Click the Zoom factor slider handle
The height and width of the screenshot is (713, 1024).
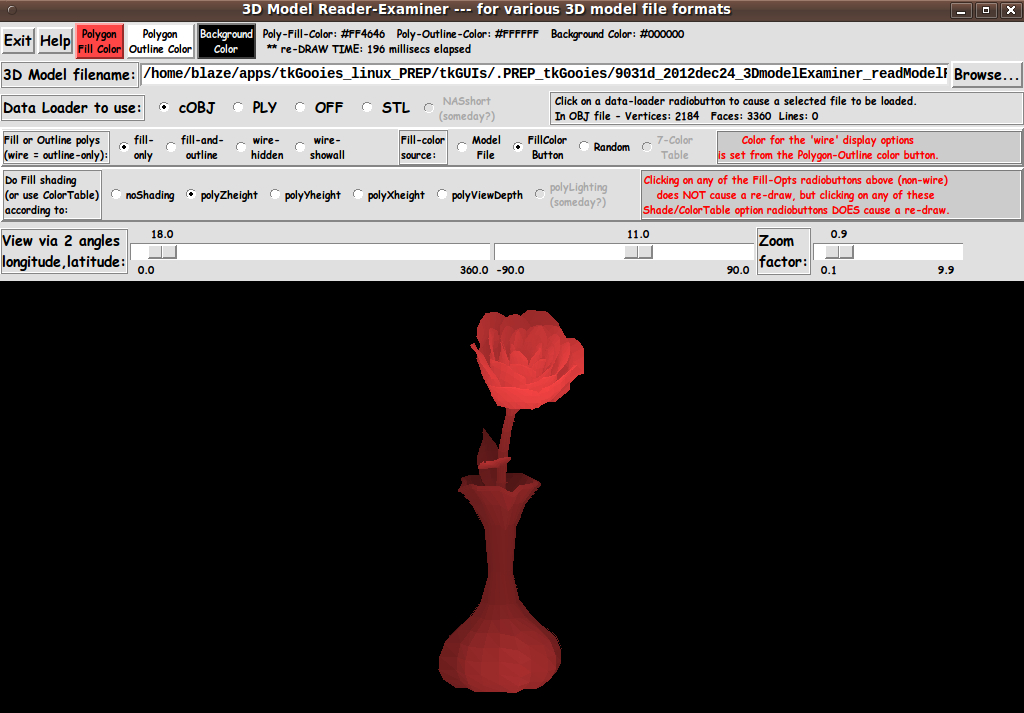pos(839,252)
